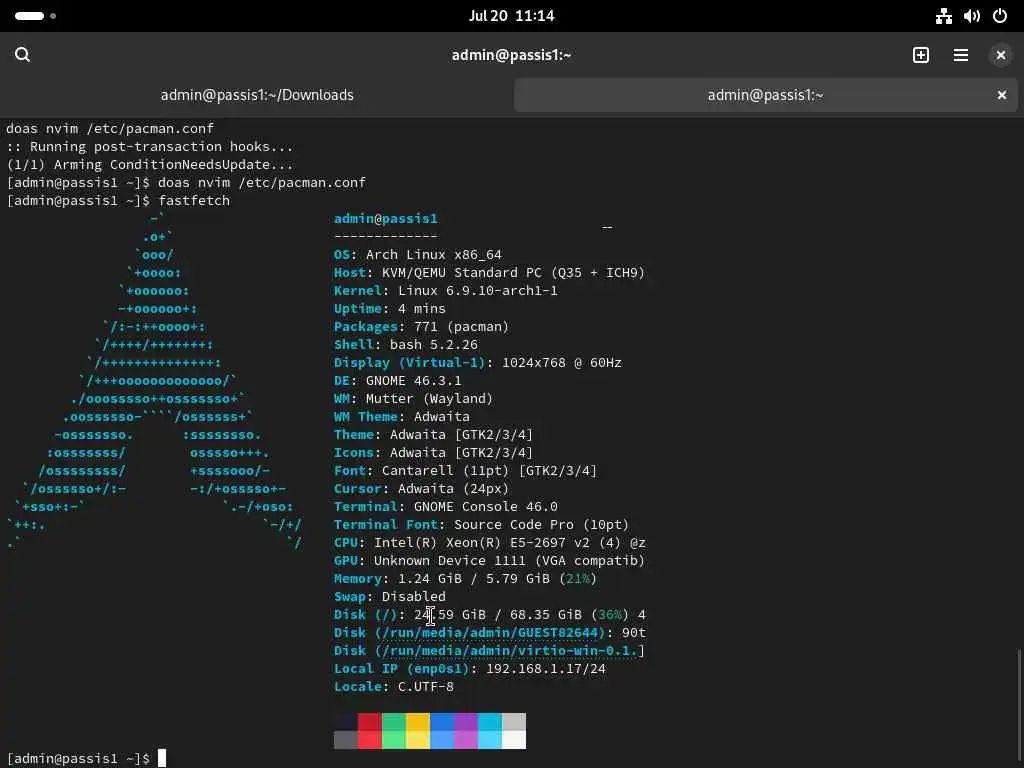Click the '771 (pacman)' Packages value
This screenshot has width=1024, height=768.
coord(461,327)
